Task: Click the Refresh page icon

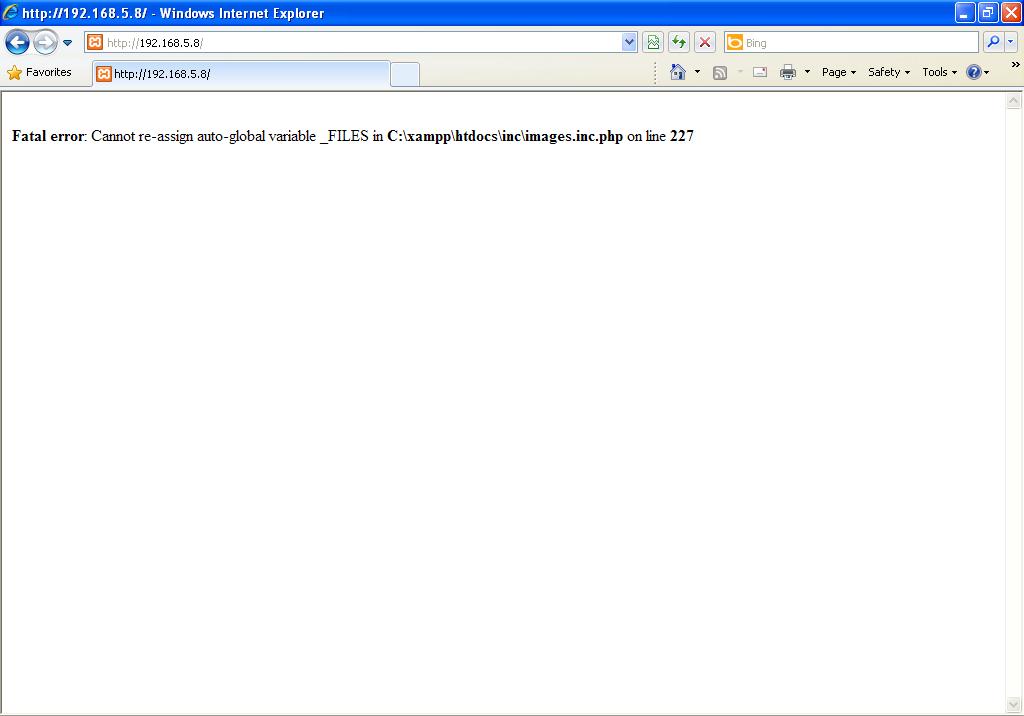Action: (x=679, y=42)
